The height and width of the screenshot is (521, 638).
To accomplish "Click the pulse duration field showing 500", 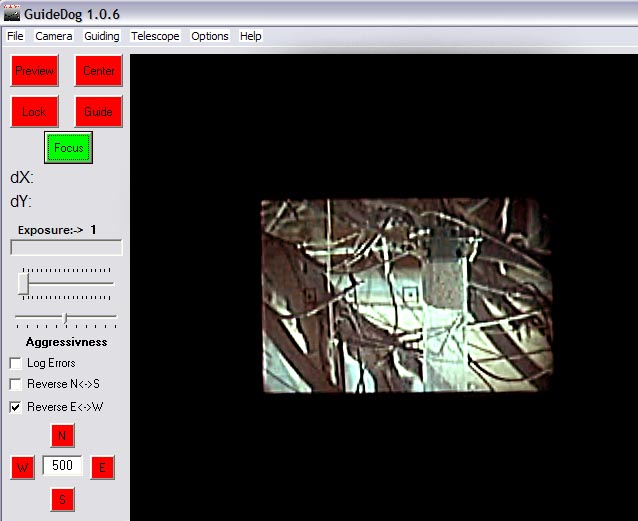I will point(62,465).
